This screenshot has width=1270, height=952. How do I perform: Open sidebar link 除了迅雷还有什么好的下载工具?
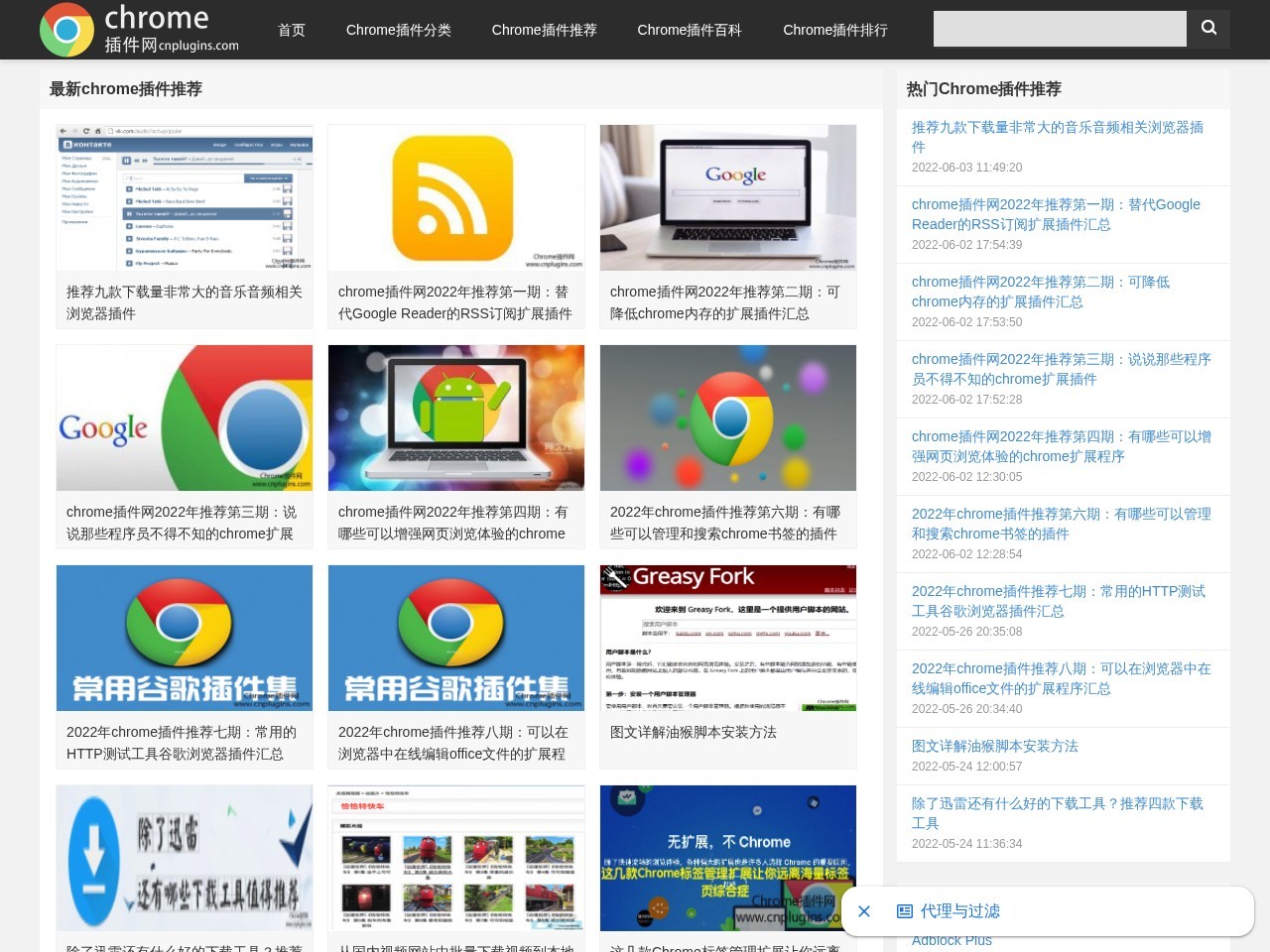click(1058, 813)
